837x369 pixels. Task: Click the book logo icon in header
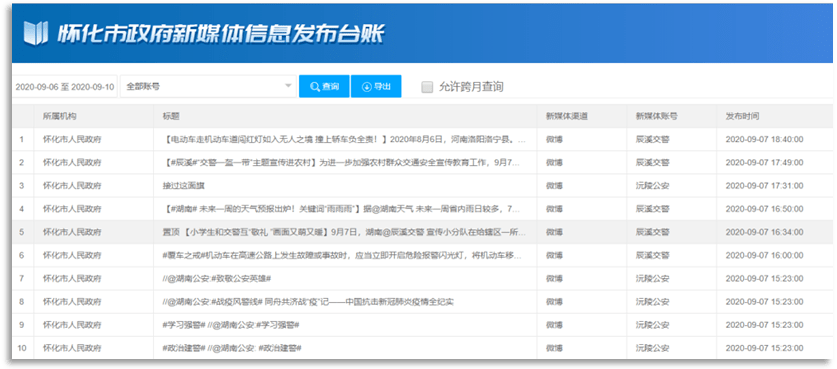click(x=35, y=33)
